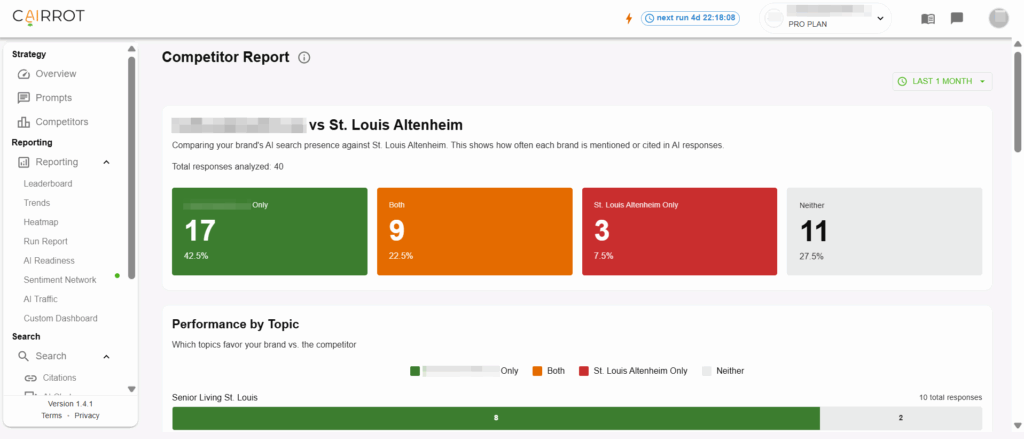Collapse the Search section chevron

[106, 357]
